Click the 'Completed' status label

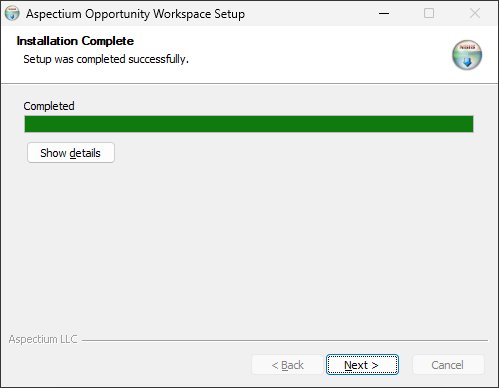[49, 106]
